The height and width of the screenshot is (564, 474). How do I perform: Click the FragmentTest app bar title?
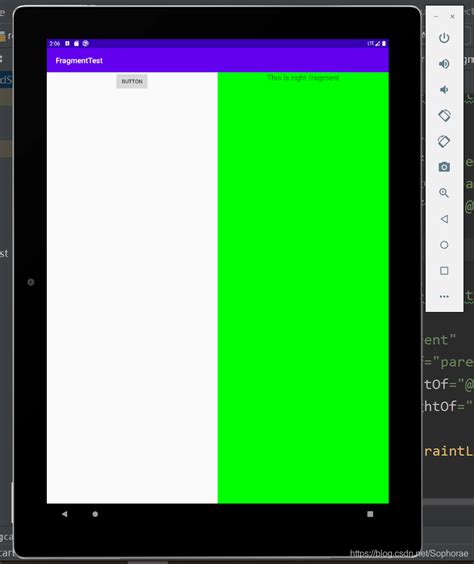click(x=79, y=60)
